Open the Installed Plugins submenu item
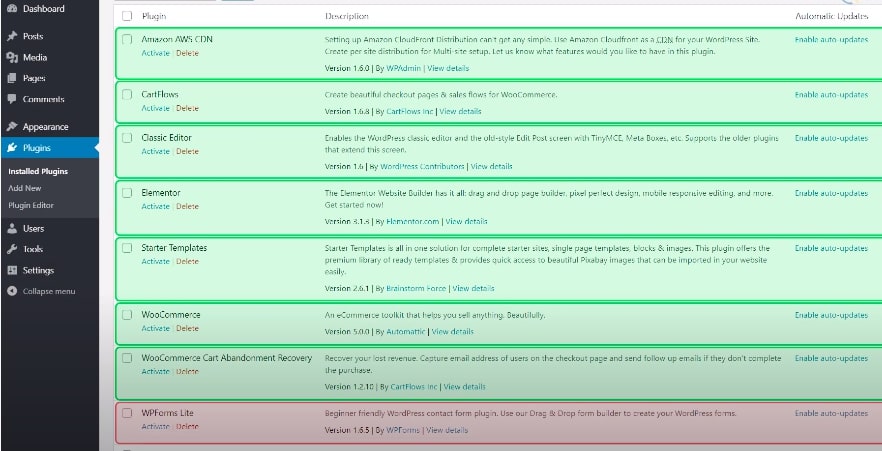 (x=38, y=172)
